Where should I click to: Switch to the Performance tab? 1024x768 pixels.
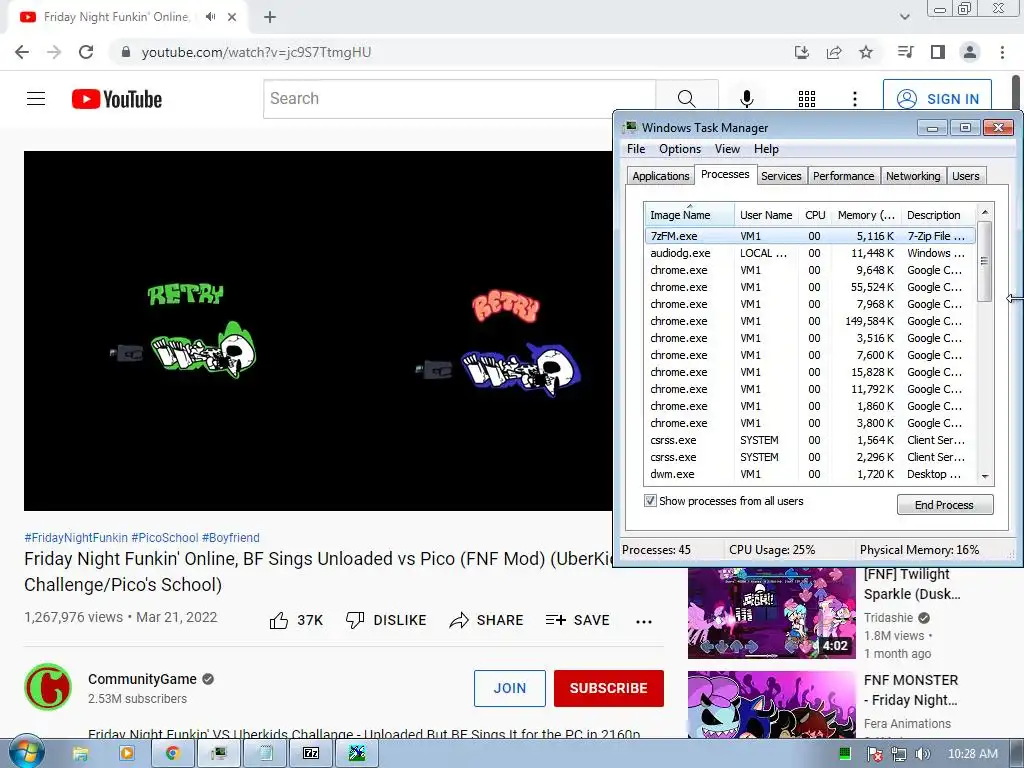coord(843,176)
